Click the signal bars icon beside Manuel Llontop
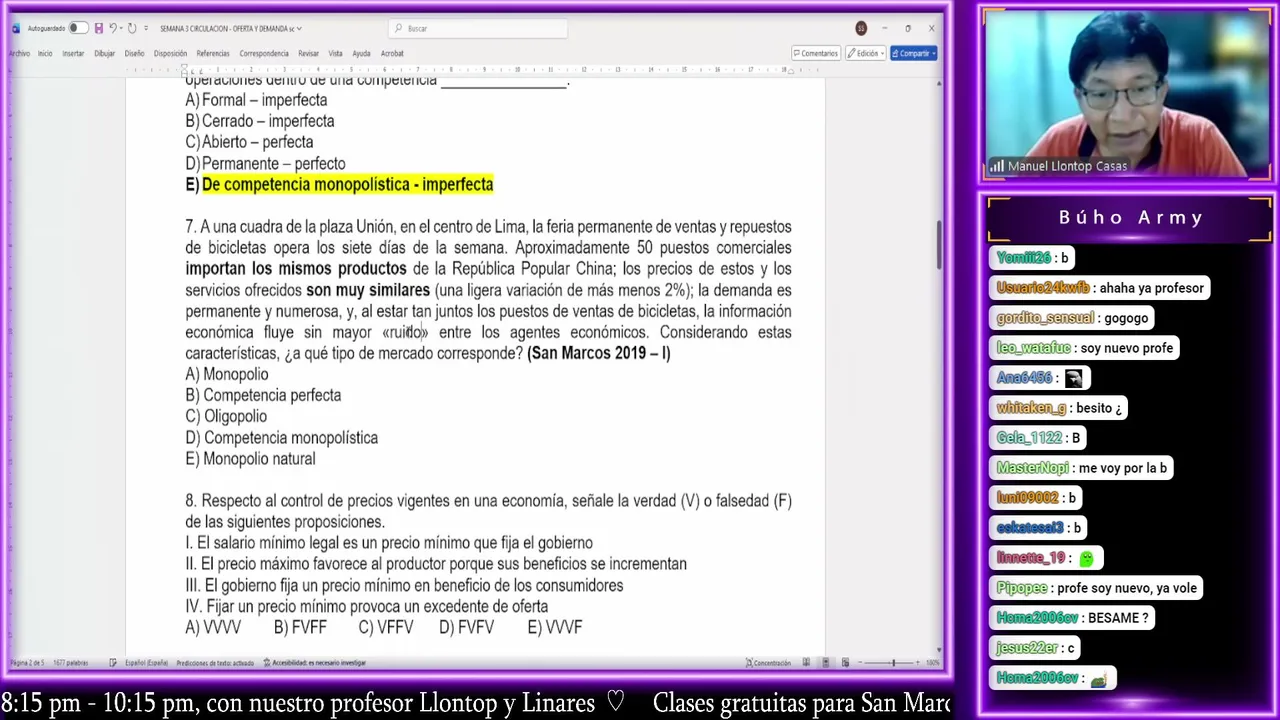This screenshot has width=1280, height=720. (997, 167)
